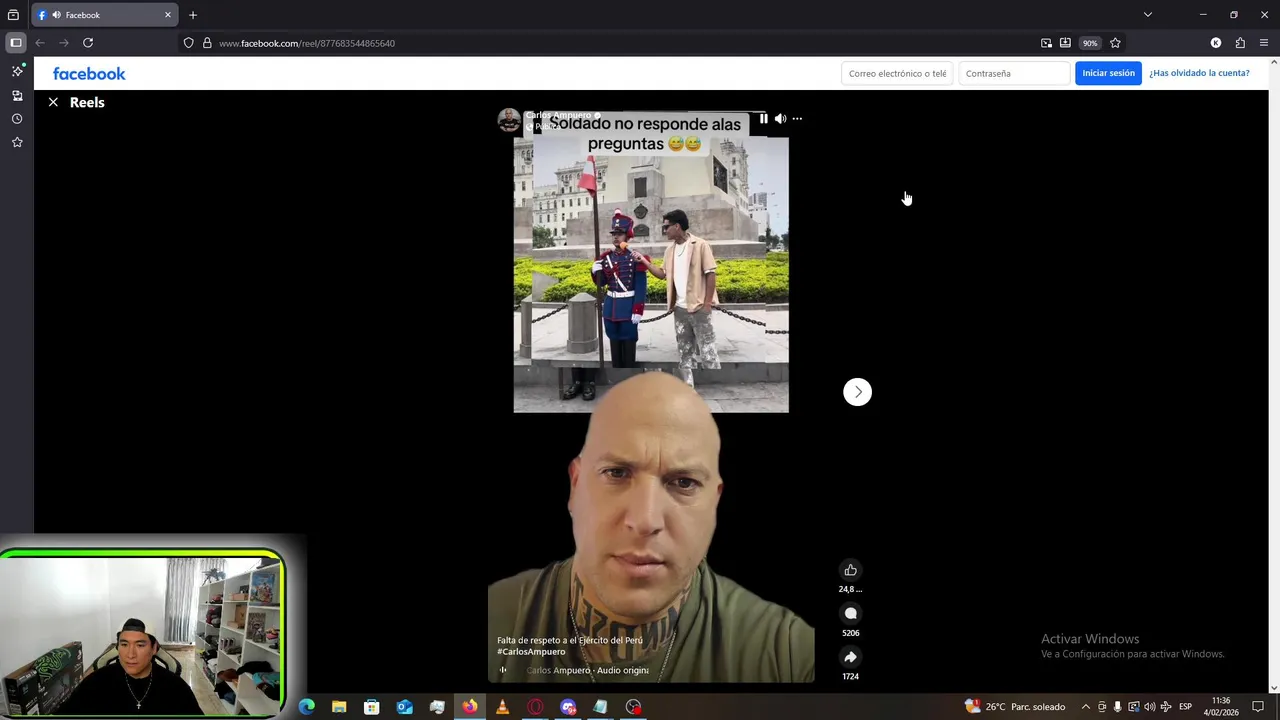Bookmark this page with star icon
The width and height of the screenshot is (1280, 720).
[x=1115, y=43]
